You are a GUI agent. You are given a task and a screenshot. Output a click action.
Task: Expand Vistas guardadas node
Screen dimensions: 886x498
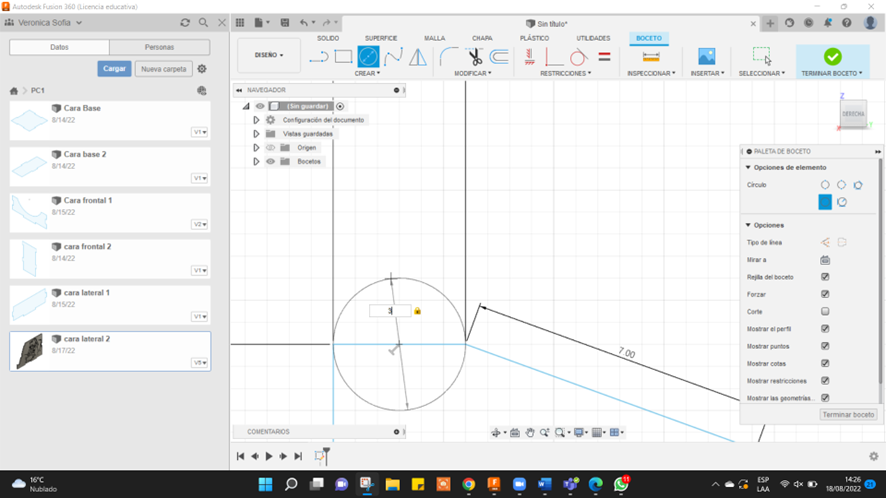click(x=256, y=134)
